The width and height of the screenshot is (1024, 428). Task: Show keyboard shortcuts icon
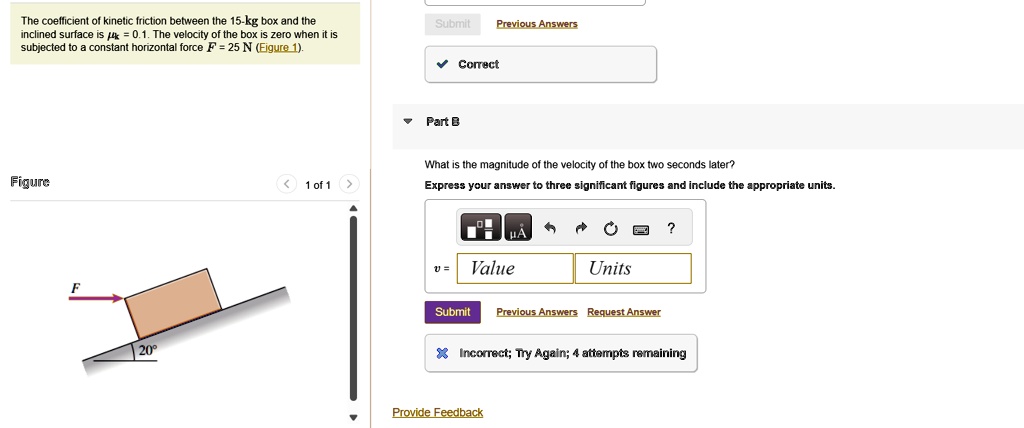tap(641, 229)
